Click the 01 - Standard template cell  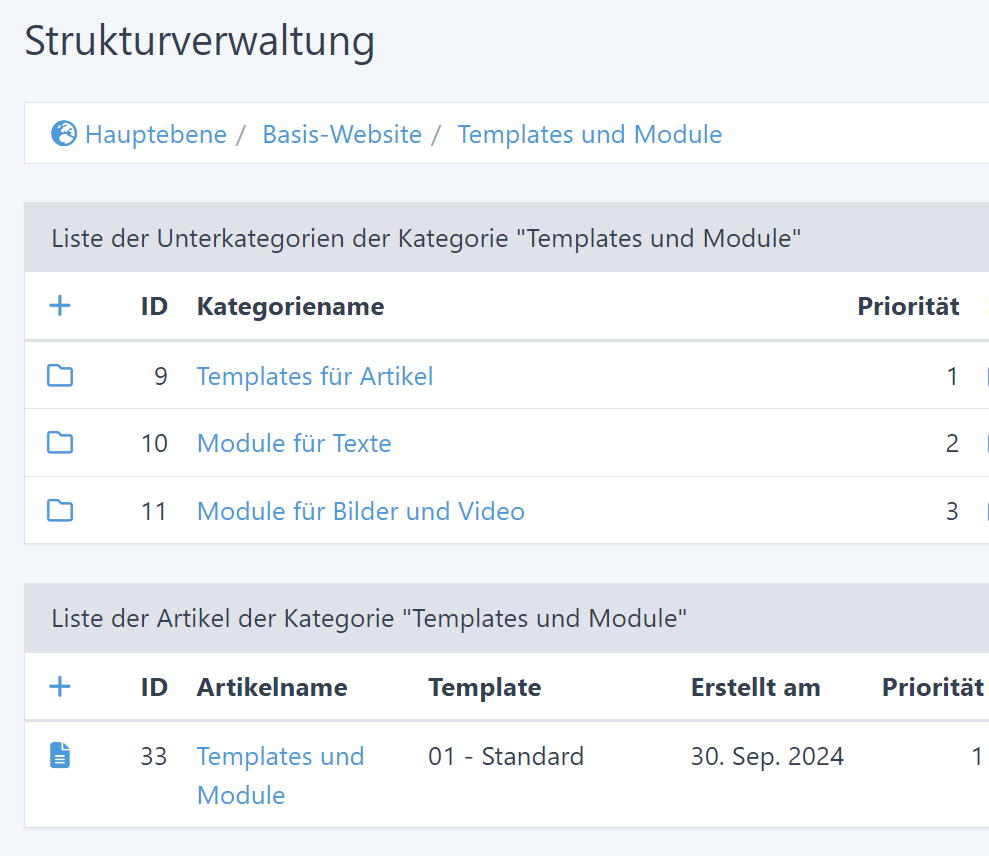(x=506, y=756)
